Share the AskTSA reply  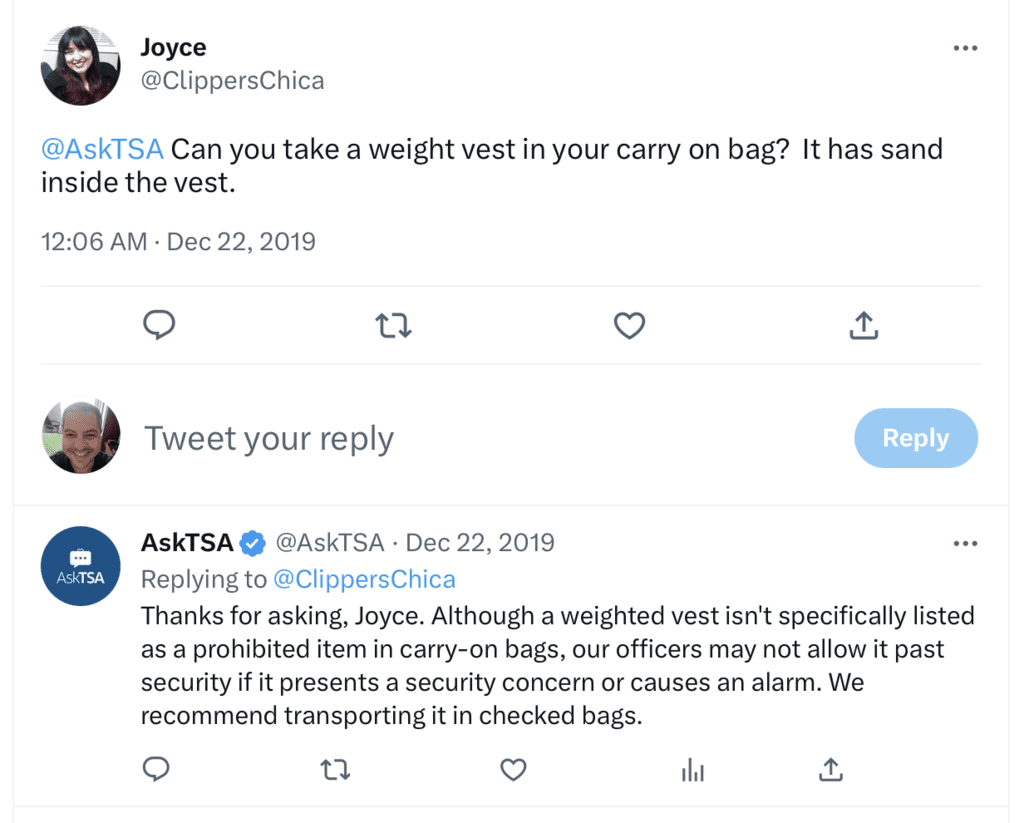pyautogui.click(x=830, y=769)
